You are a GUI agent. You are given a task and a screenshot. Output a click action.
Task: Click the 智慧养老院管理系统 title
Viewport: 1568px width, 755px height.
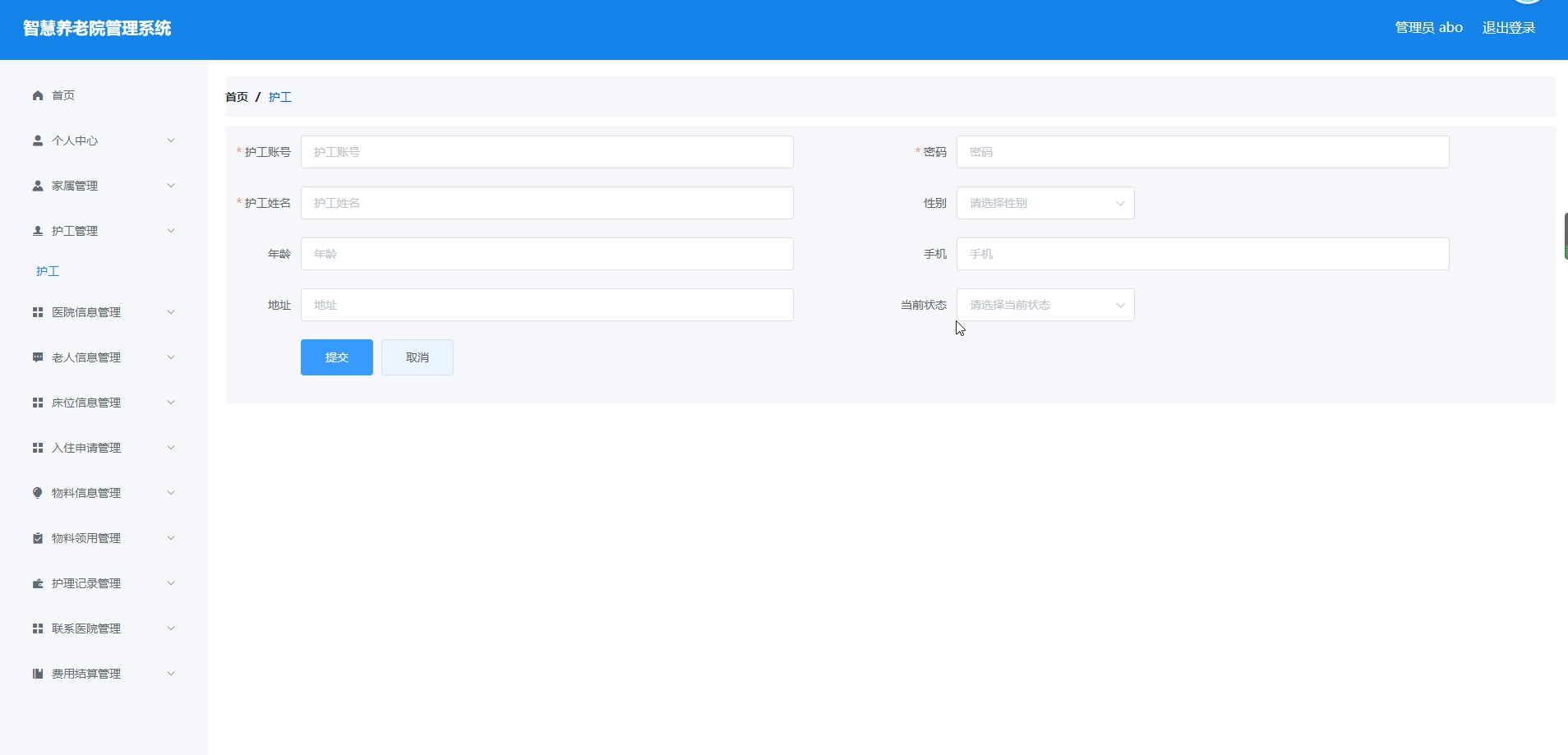97,29
